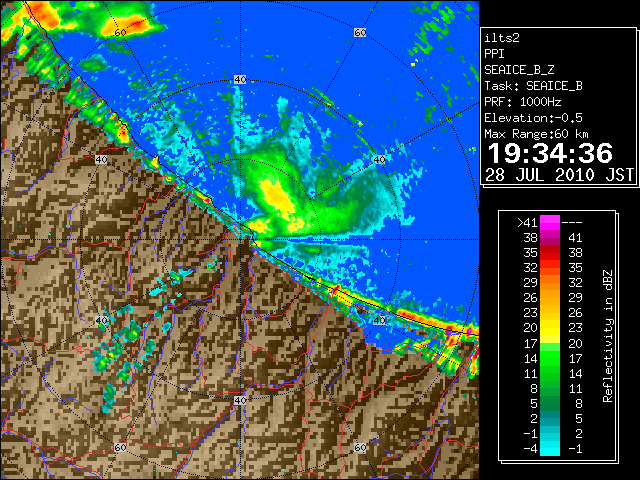Click the "---" legend label
The width and height of the screenshot is (640, 480).
572,222
